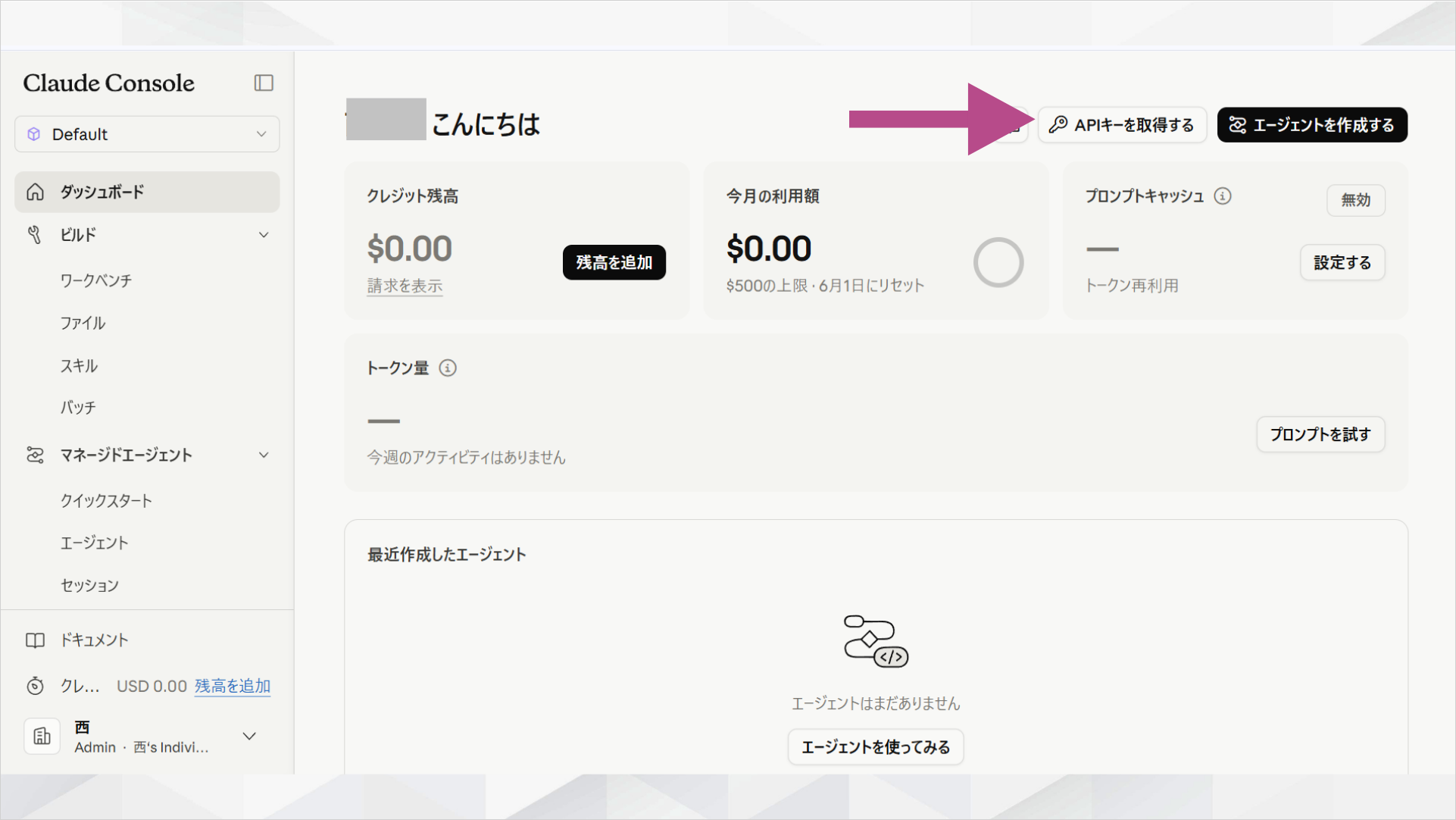This screenshot has height=820, width=1456.
Task: Open ダッシュボード in the sidebar
Action: [x=147, y=192]
